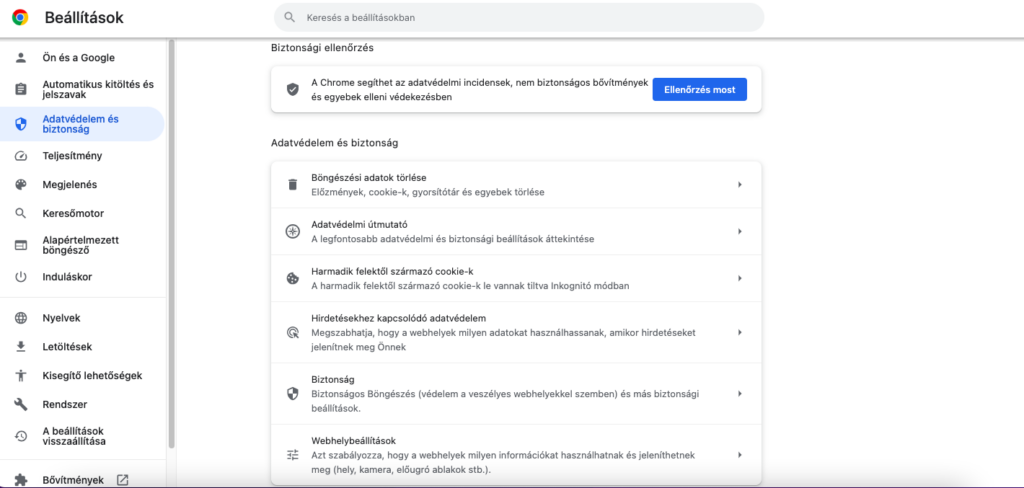Click the person icon for Ön és a Google
The width and height of the screenshot is (1024, 488).
(21, 57)
